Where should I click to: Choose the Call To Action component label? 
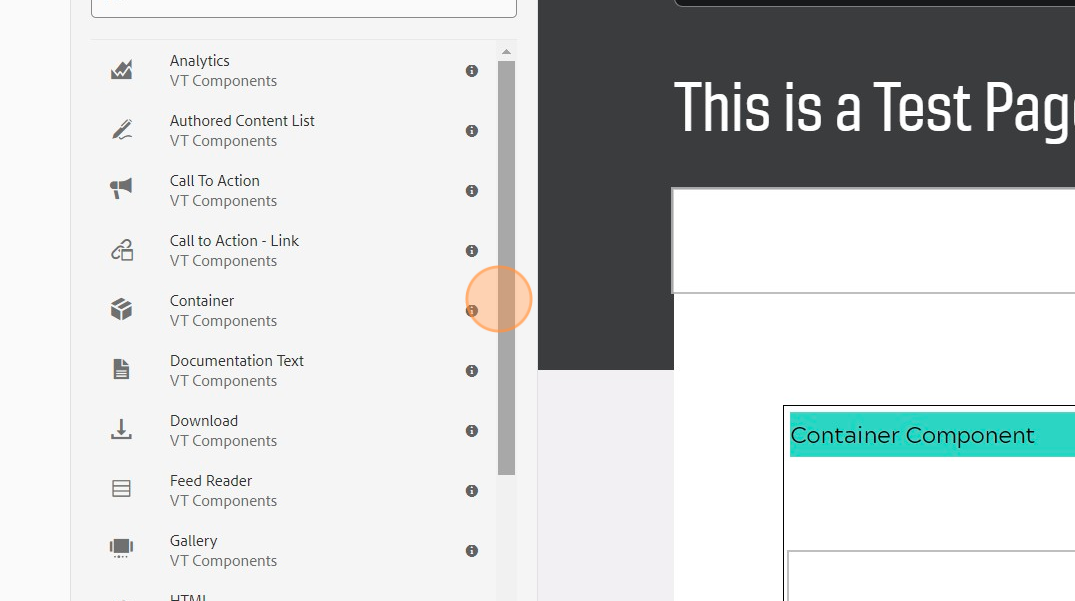point(215,181)
